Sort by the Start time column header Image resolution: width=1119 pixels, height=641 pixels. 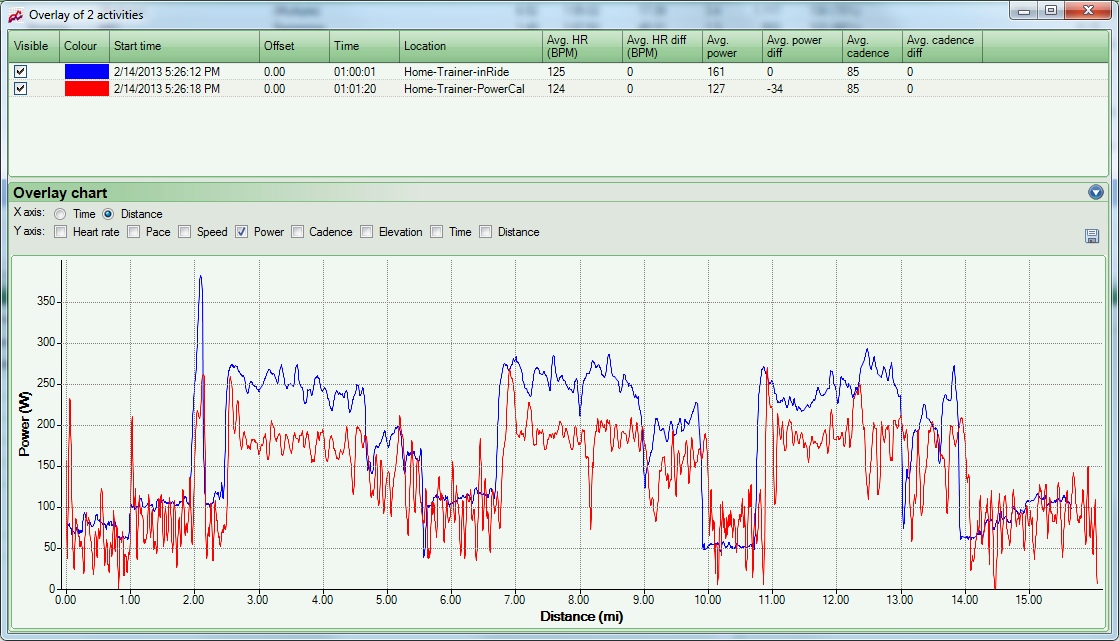point(184,46)
